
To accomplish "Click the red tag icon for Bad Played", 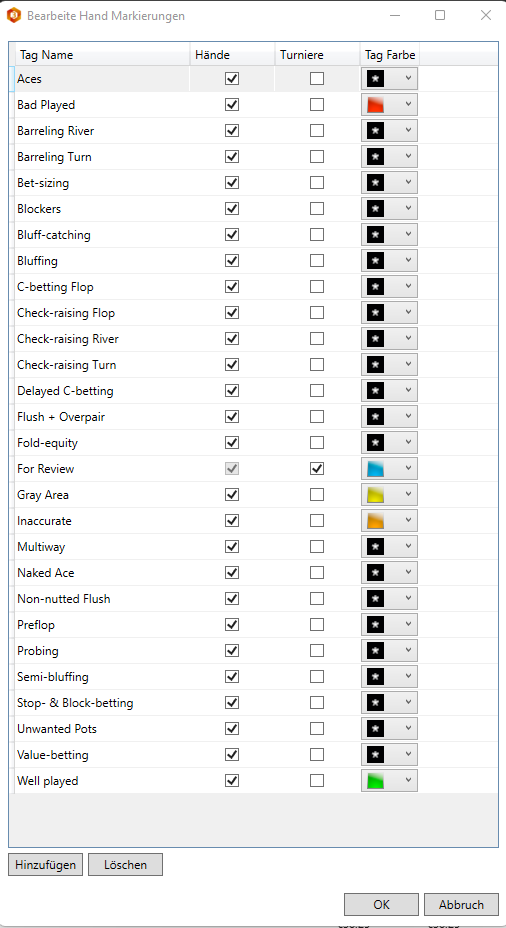I will pos(375,105).
